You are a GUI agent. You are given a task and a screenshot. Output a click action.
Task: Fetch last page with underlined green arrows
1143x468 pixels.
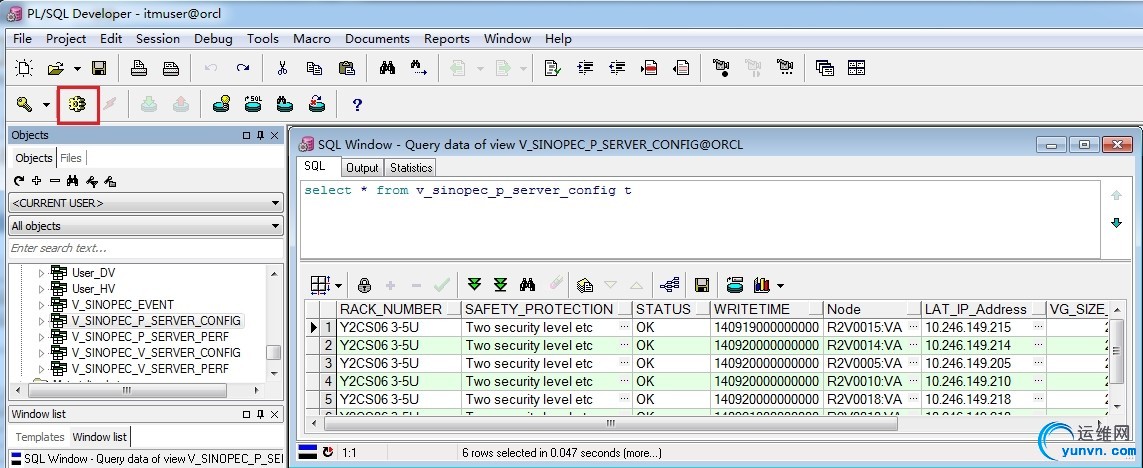point(500,285)
